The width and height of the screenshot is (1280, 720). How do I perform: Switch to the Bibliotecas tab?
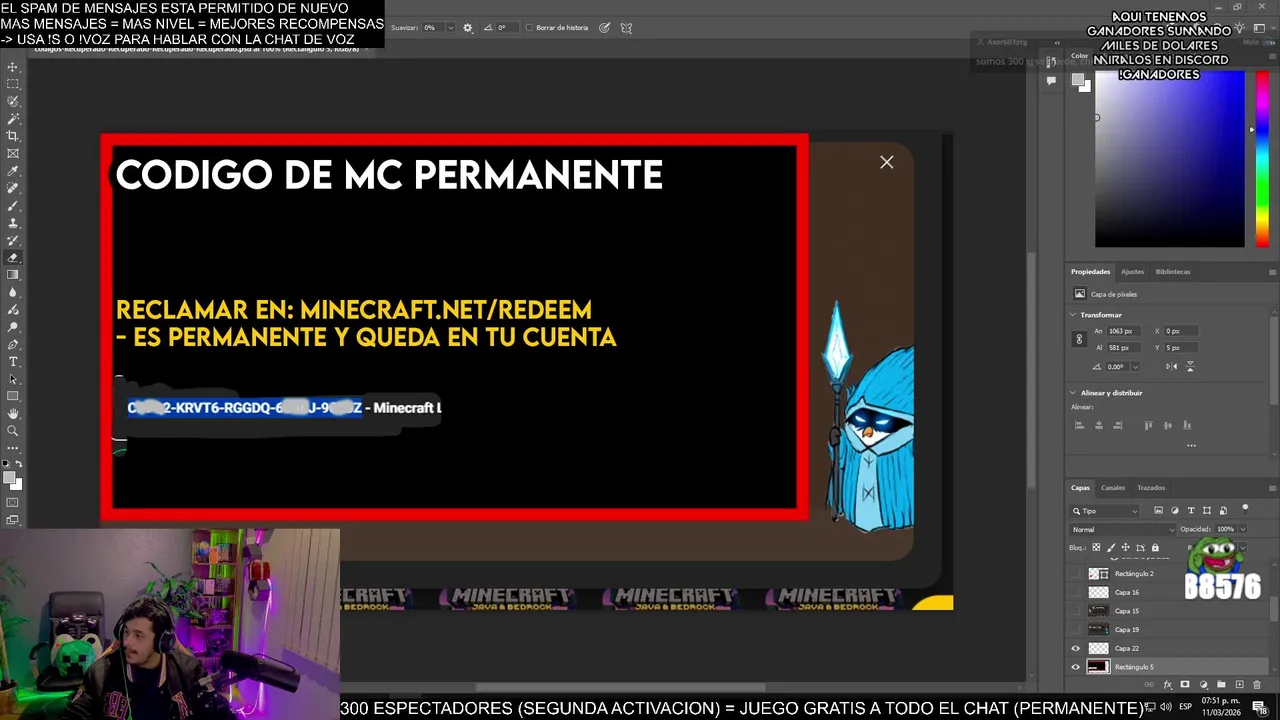pos(1173,272)
